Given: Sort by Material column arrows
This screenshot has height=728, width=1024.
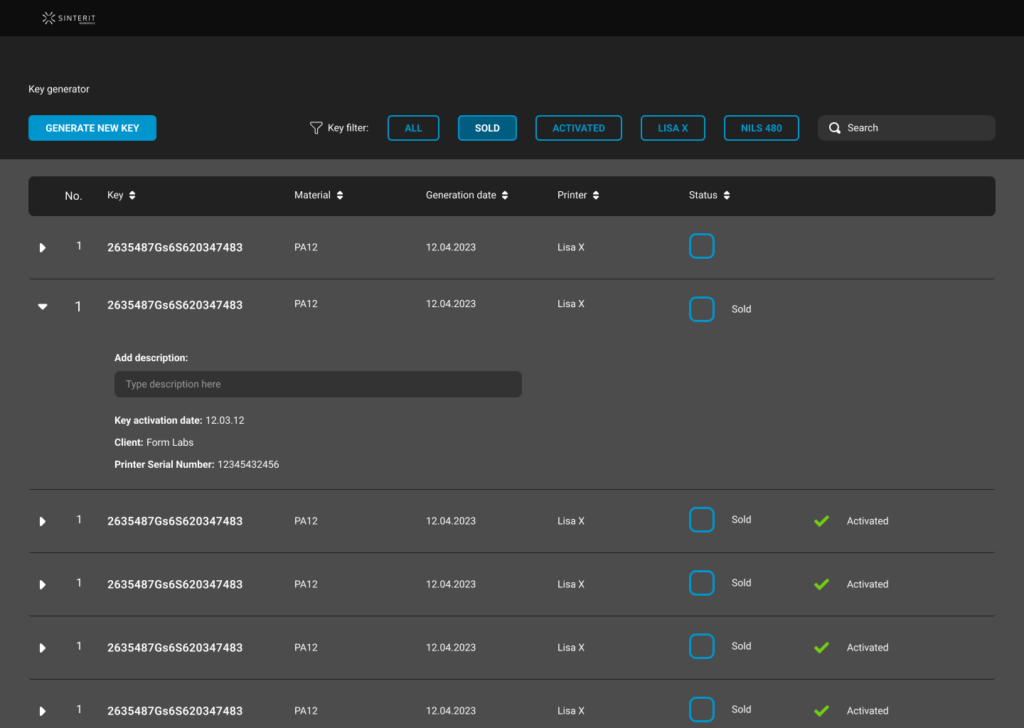Looking at the screenshot, I should pos(340,196).
